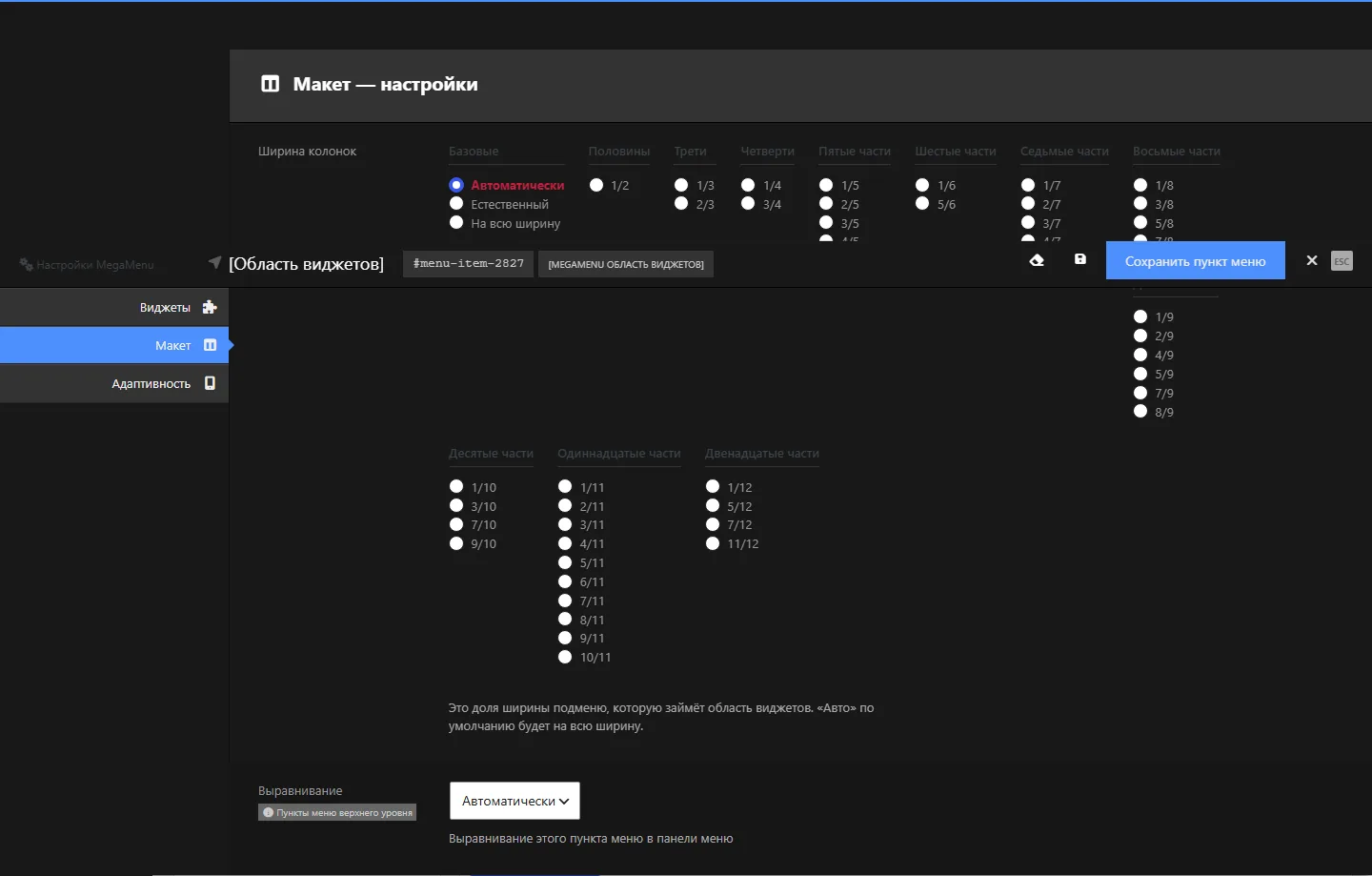Select На всю ширину radio

point(456,222)
